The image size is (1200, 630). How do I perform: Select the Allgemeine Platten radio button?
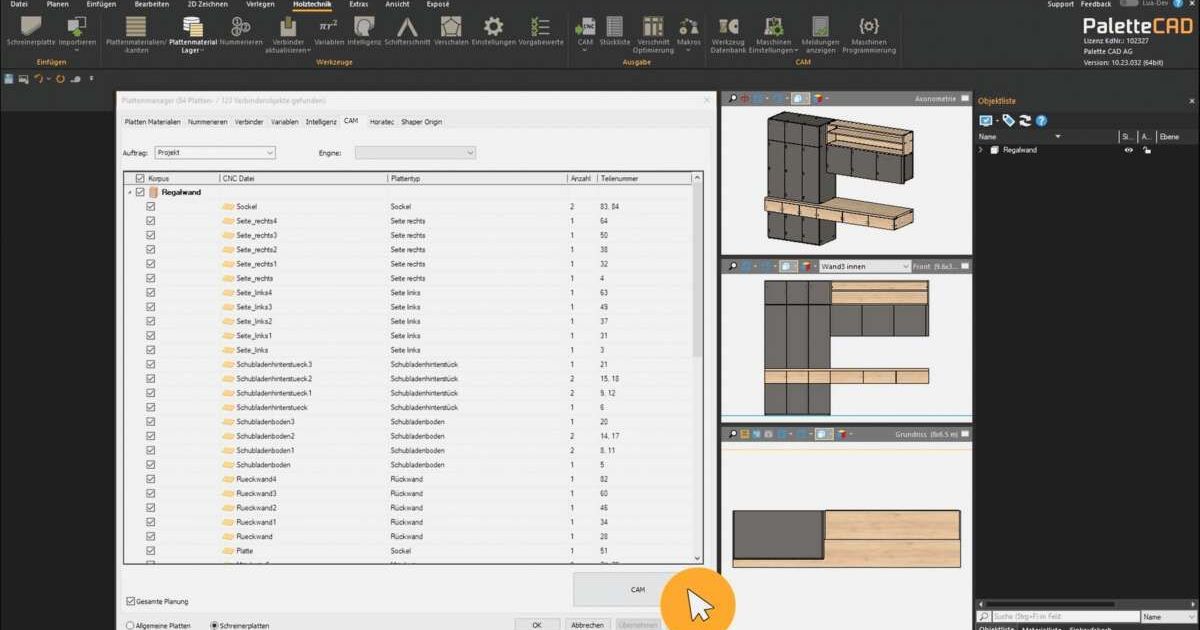pyautogui.click(x=130, y=625)
